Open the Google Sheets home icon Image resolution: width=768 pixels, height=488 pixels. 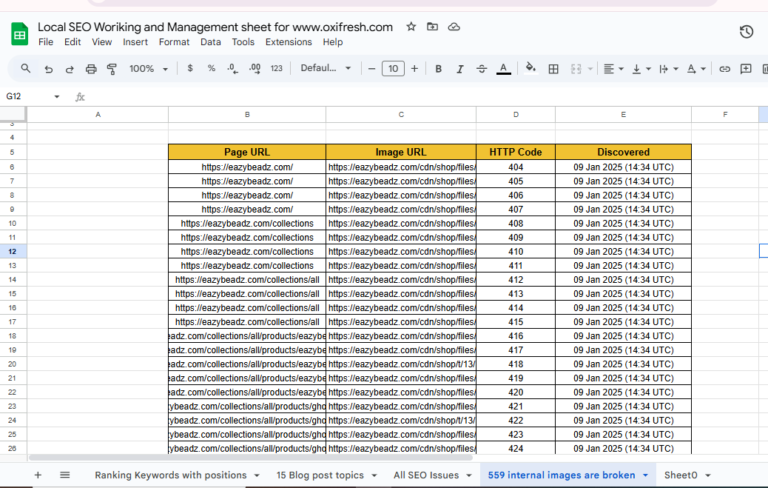(20, 34)
